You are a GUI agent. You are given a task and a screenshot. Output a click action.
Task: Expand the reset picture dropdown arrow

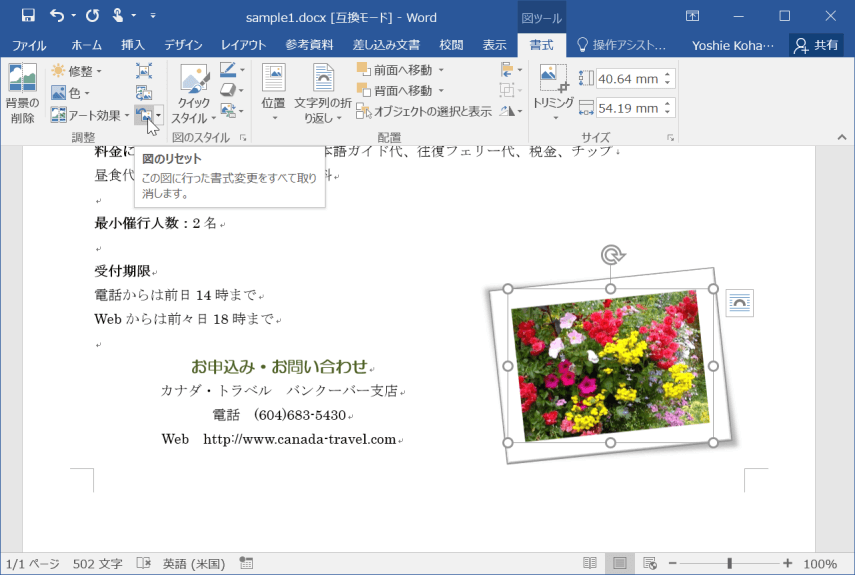(159, 115)
